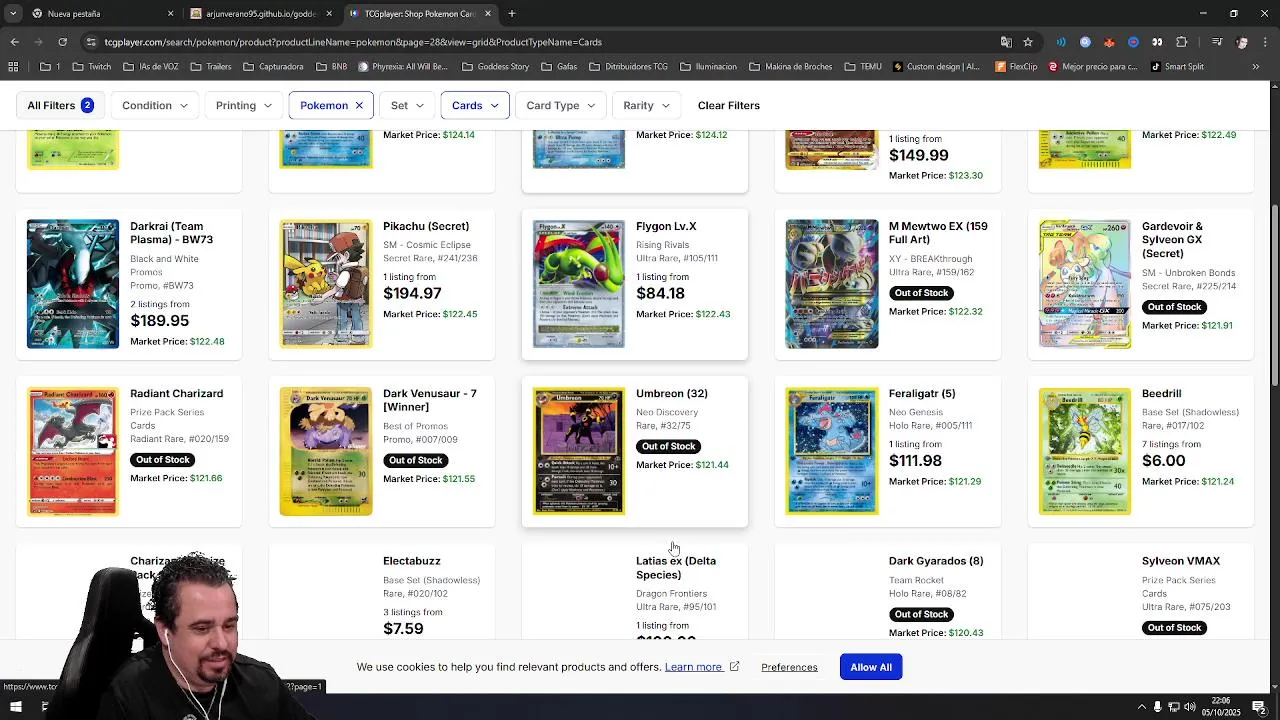Open the Darkrai Team Plasma card image
The image size is (1280, 720).
73,284
